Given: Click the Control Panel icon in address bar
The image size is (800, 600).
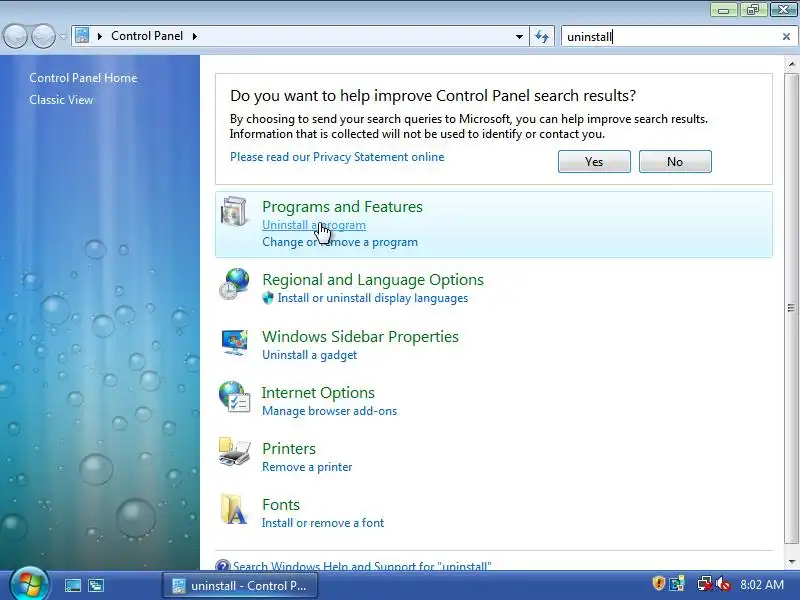Looking at the screenshot, I should pyautogui.click(x=82, y=36).
